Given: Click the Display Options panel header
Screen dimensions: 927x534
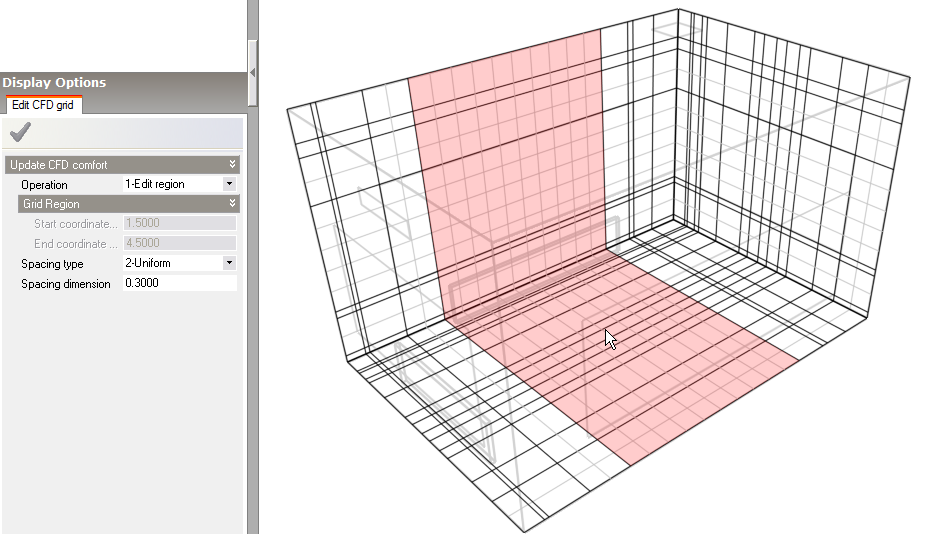Looking at the screenshot, I should coord(54,83).
